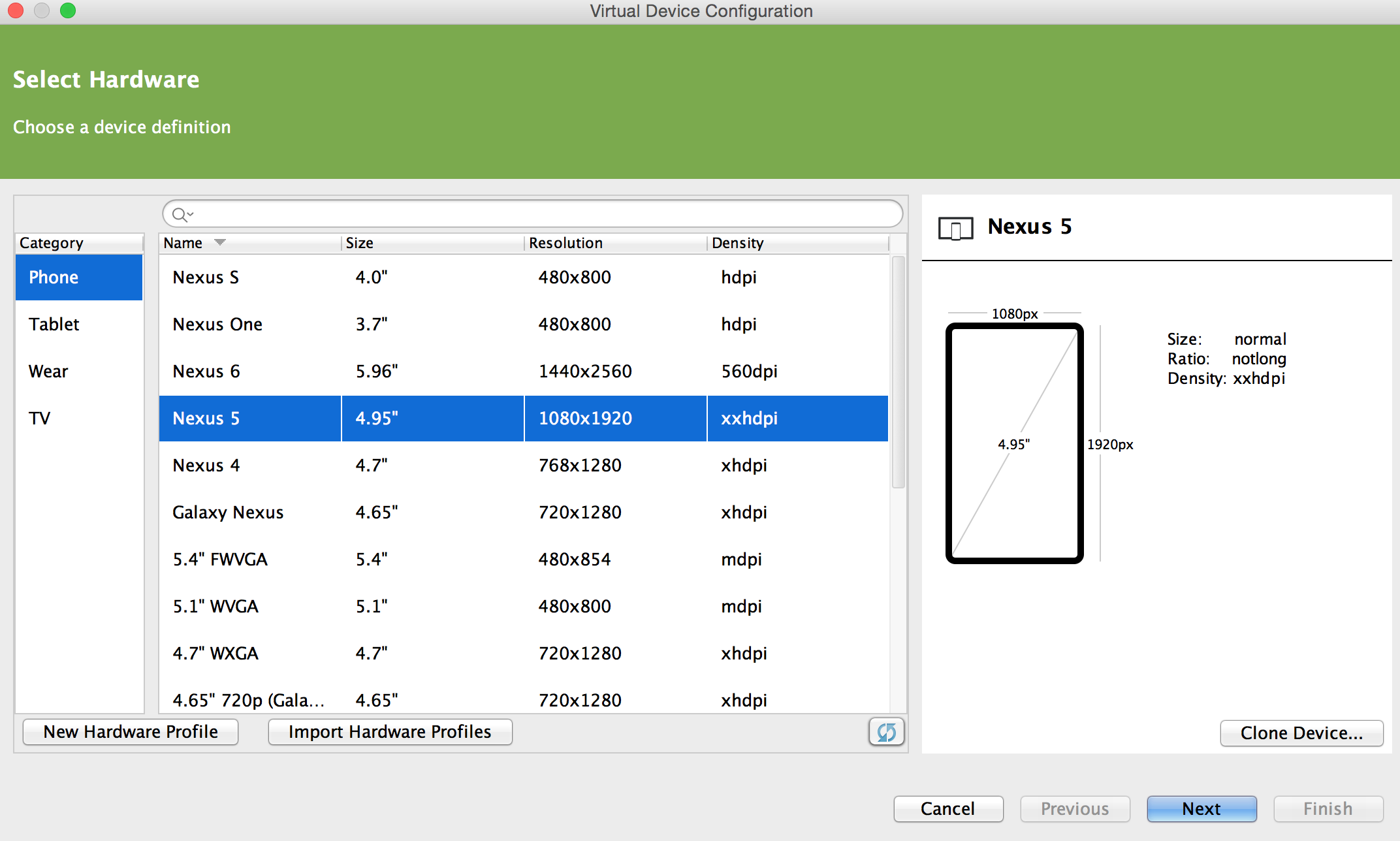Click the Nexus 5 phone preview outline
Viewport: 1400px width, 841px height.
coord(1014,443)
